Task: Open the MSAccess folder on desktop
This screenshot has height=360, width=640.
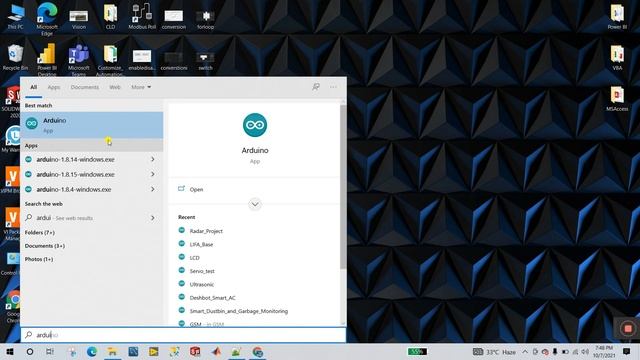Action: (617, 99)
